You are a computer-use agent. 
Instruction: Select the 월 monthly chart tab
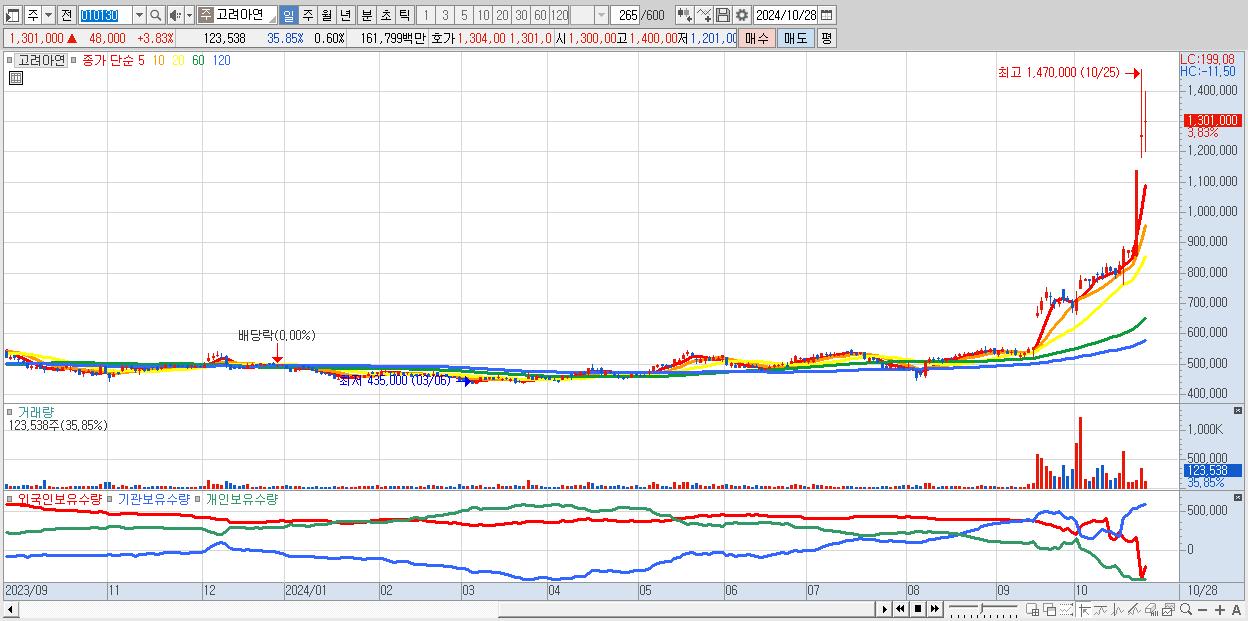326,15
